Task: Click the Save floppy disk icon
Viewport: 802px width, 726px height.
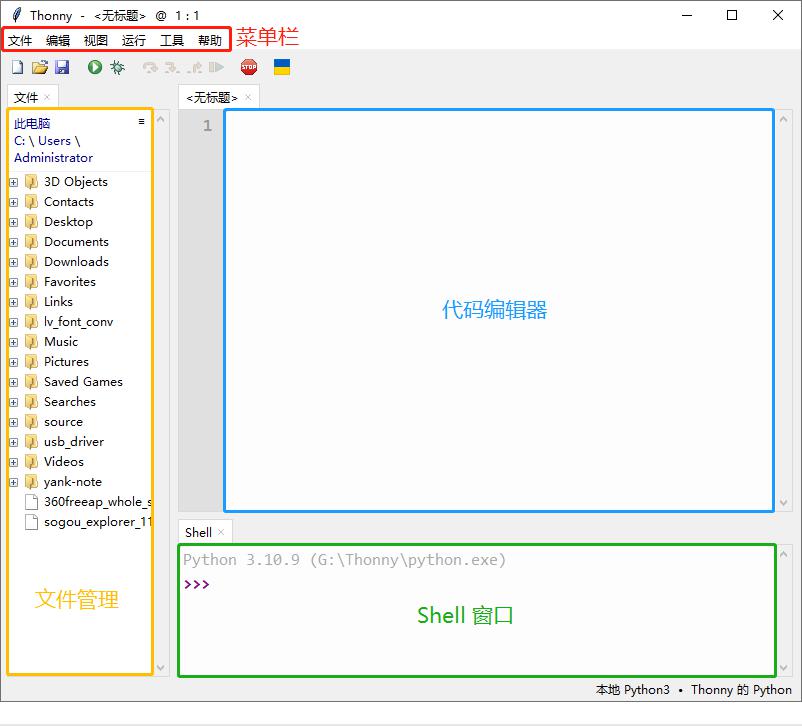Action: tap(62, 67)
